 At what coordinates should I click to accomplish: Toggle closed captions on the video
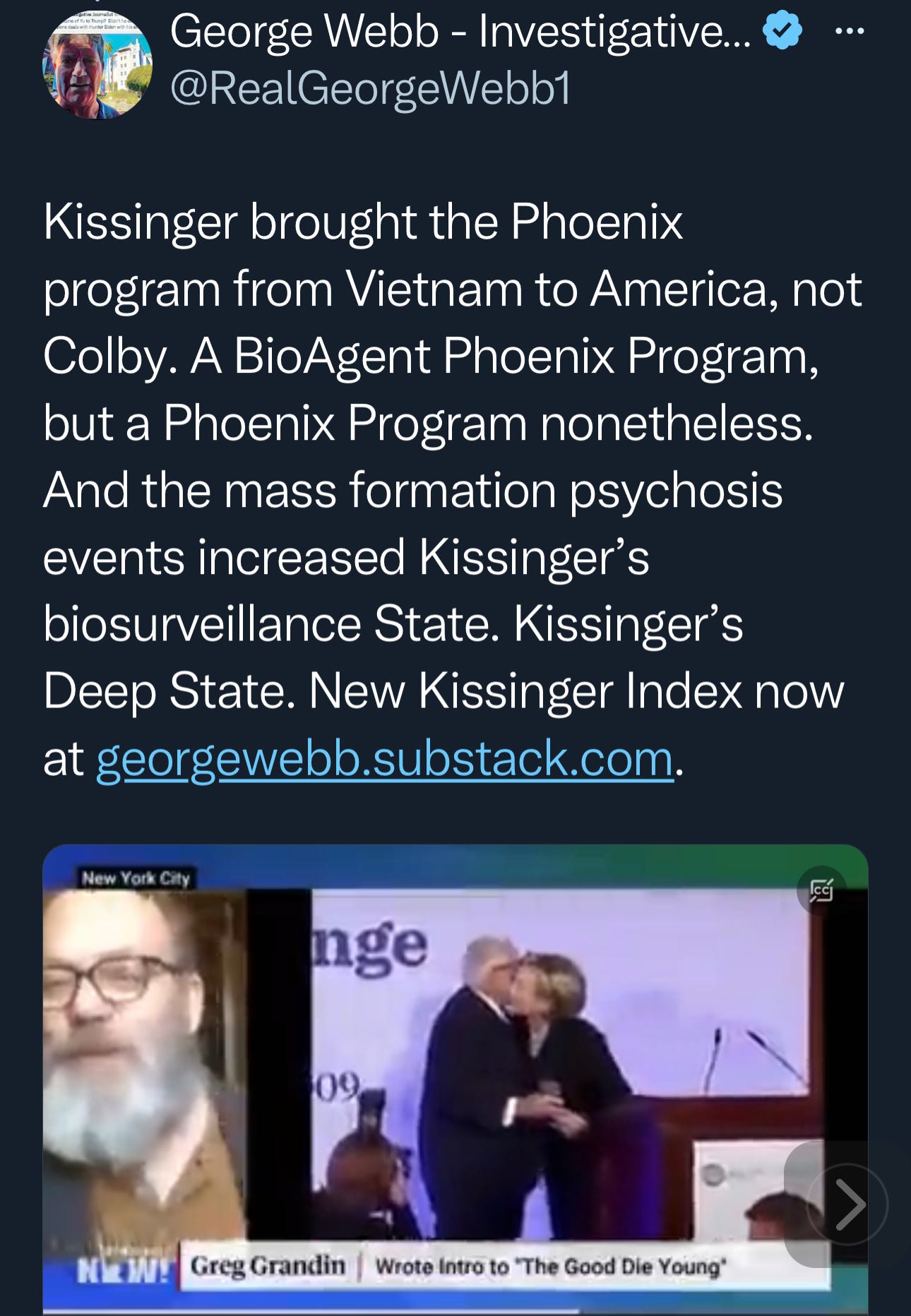[x=821, y=890]
